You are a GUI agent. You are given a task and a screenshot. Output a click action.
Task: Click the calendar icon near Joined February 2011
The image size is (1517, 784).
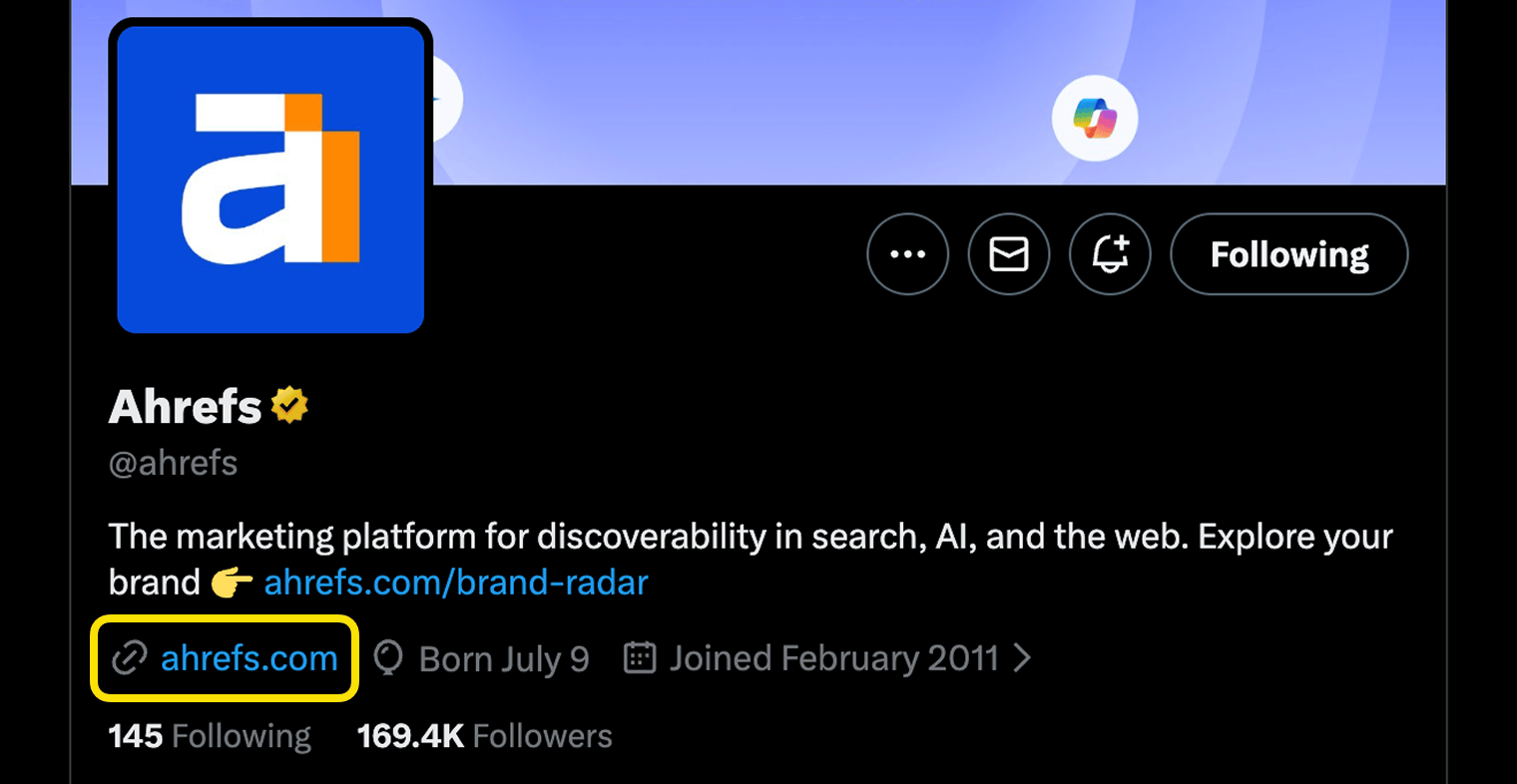[640, 658]
